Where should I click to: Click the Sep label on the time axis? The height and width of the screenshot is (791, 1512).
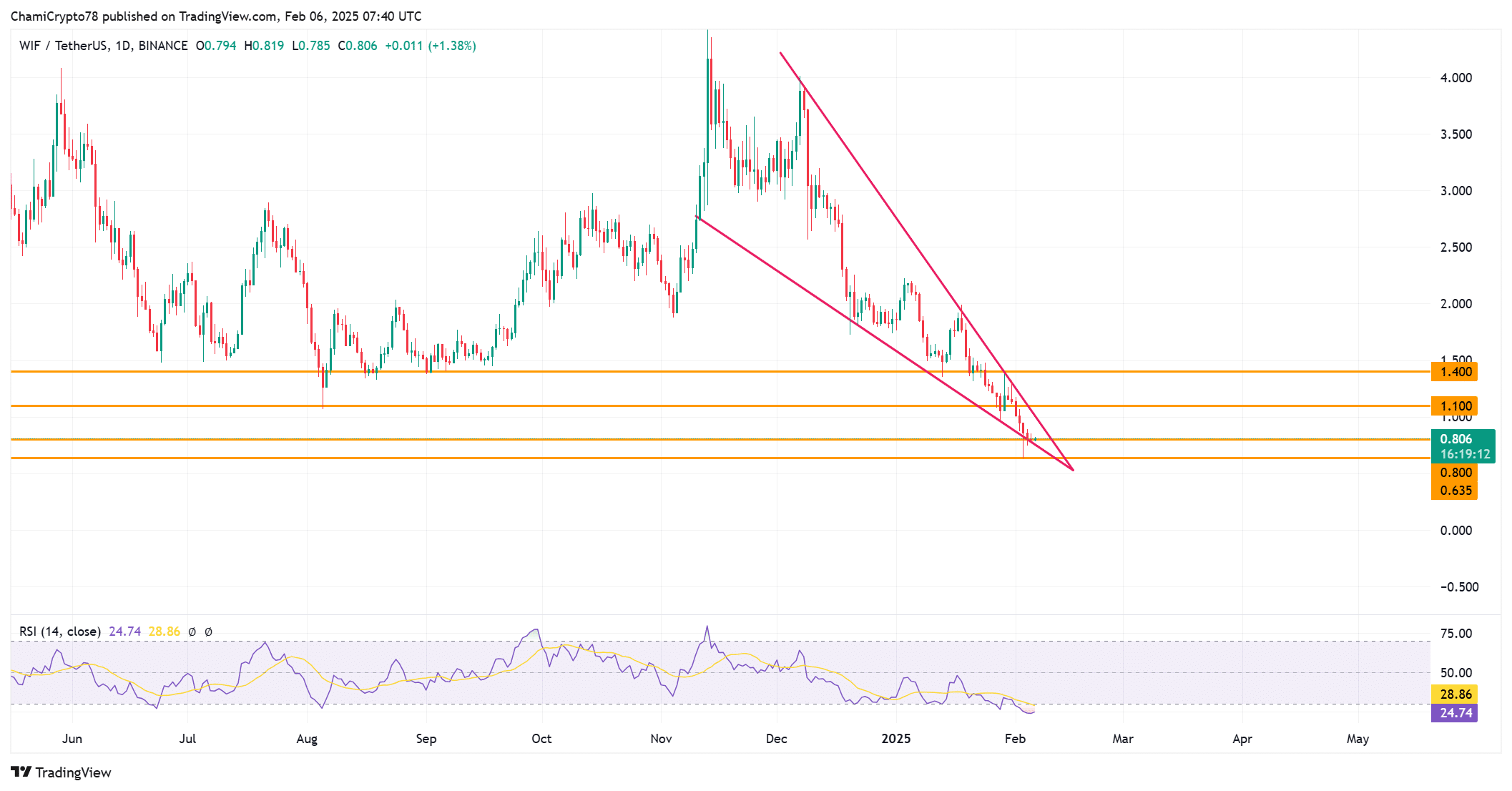(426, 739)
